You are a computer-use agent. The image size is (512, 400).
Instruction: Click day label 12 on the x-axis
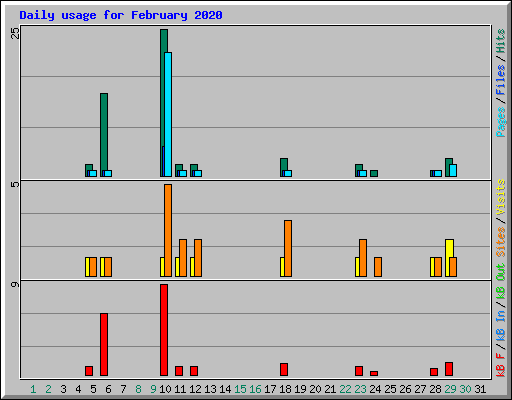coord(195,389)
